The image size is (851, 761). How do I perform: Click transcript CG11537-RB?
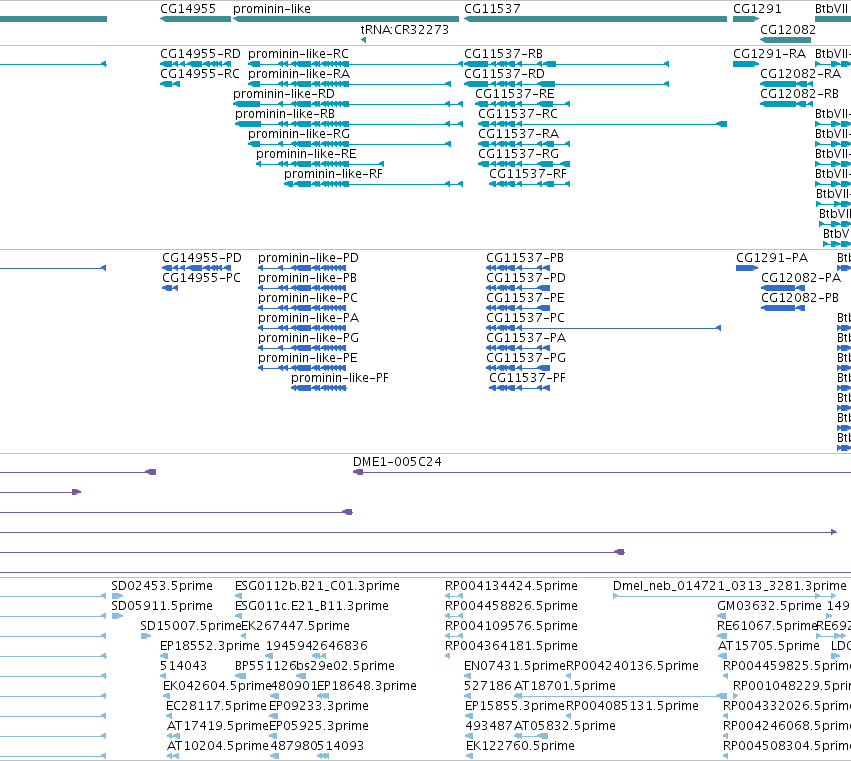click(x=567, y=64)
